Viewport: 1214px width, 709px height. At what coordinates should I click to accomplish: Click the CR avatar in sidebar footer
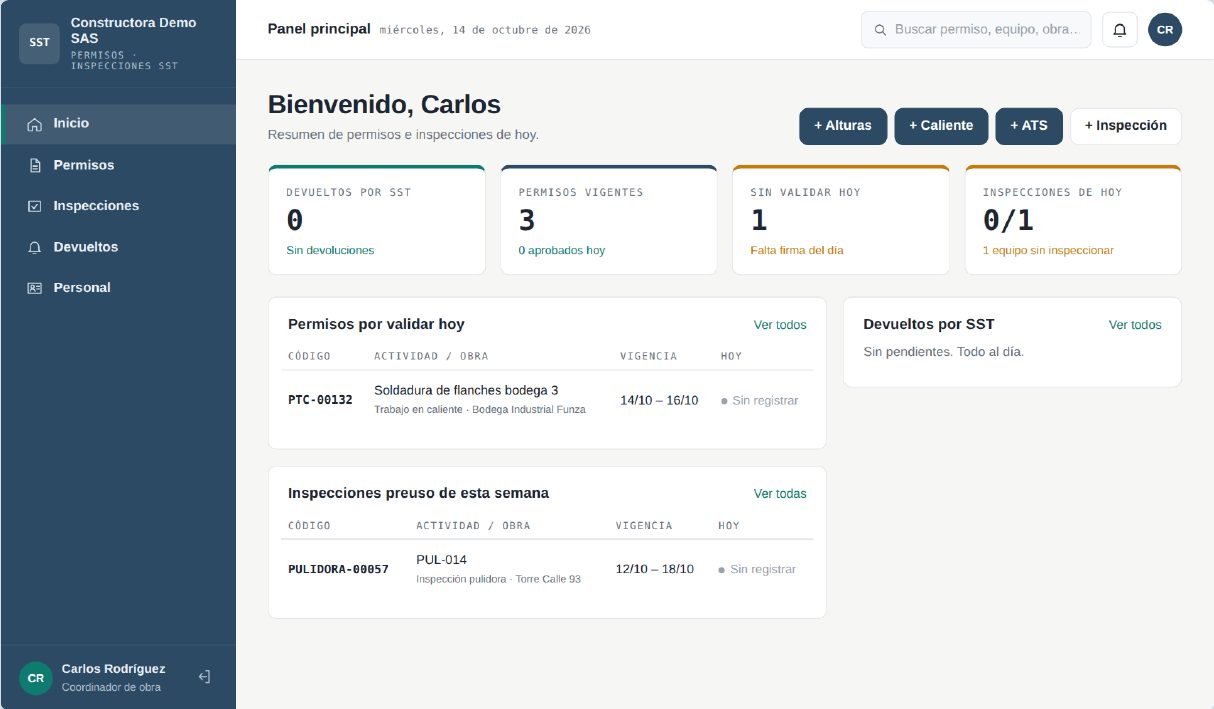36,678
